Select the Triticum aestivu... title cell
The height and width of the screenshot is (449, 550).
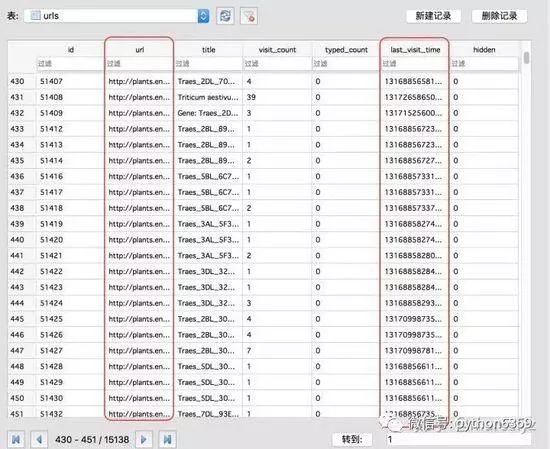(x=208, y=97)
